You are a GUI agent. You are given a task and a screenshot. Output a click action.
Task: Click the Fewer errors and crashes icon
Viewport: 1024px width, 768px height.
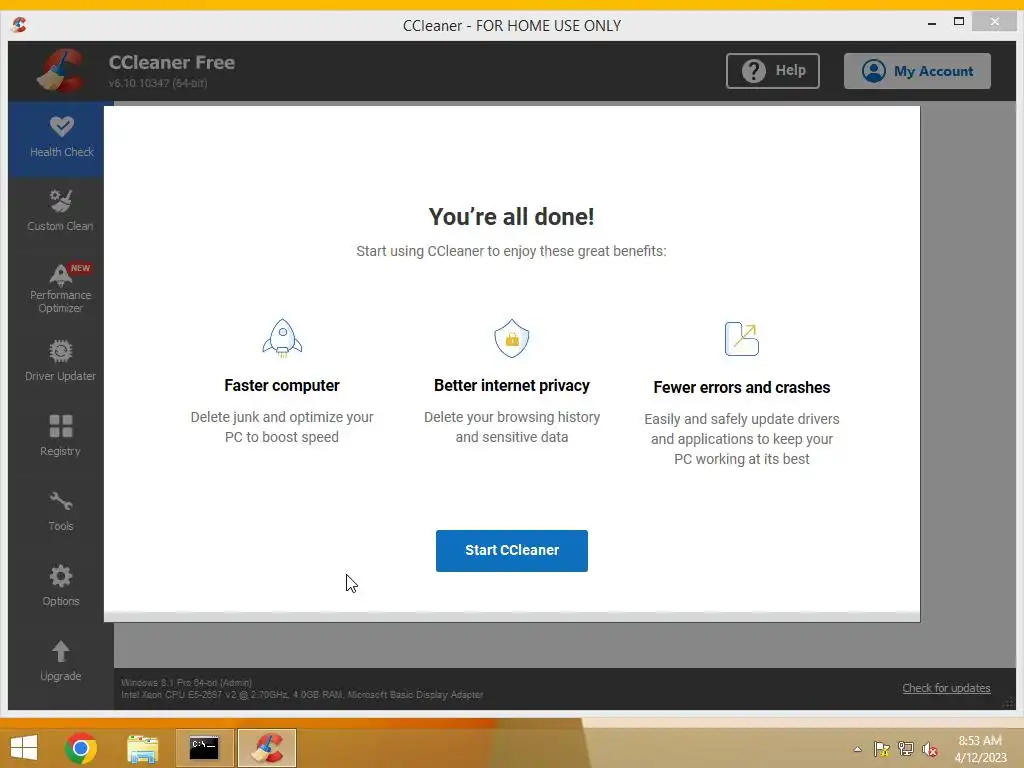pyautogui.click(x=741, y=338)
